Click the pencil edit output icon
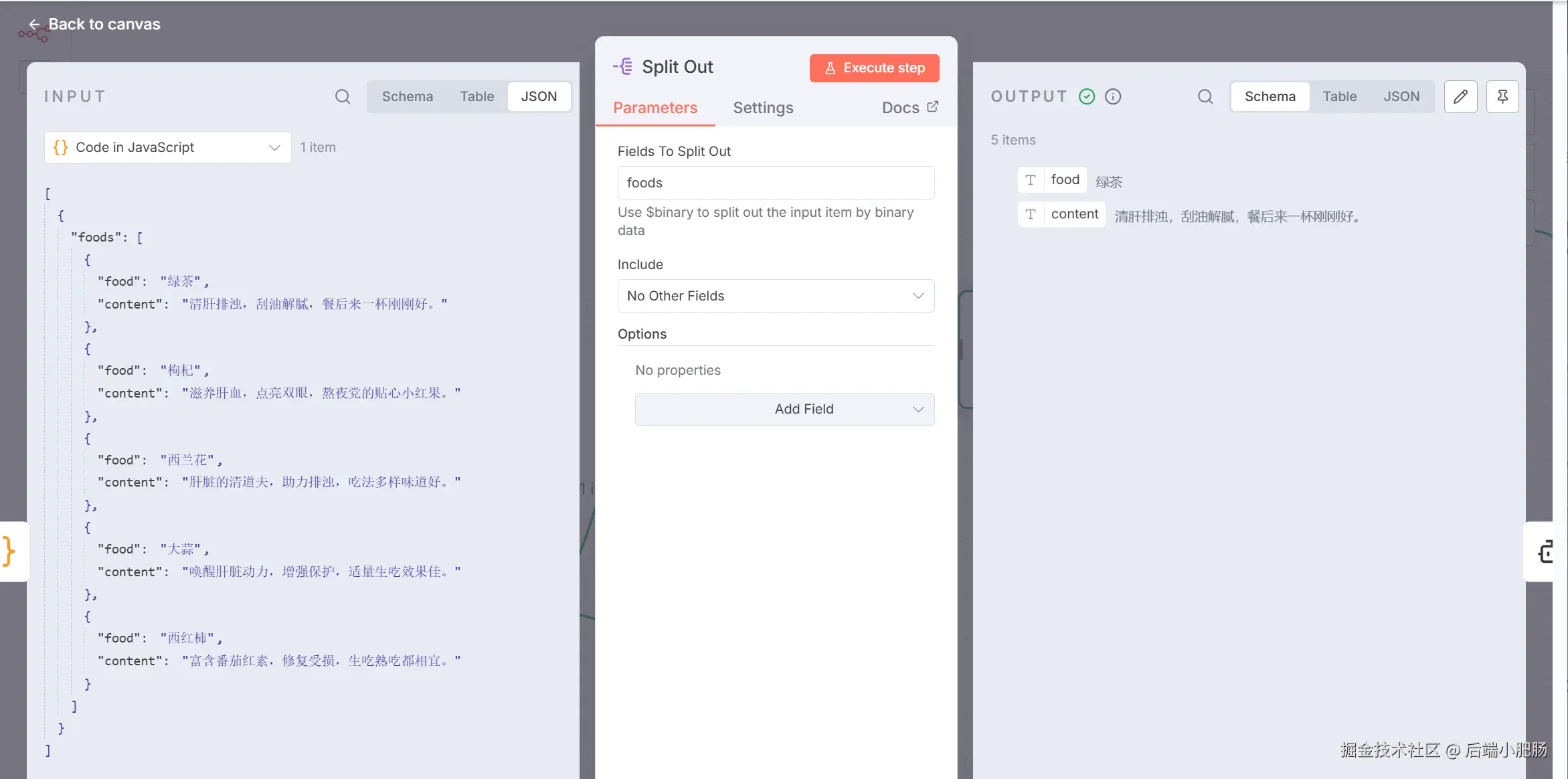 click(1460, 96)
